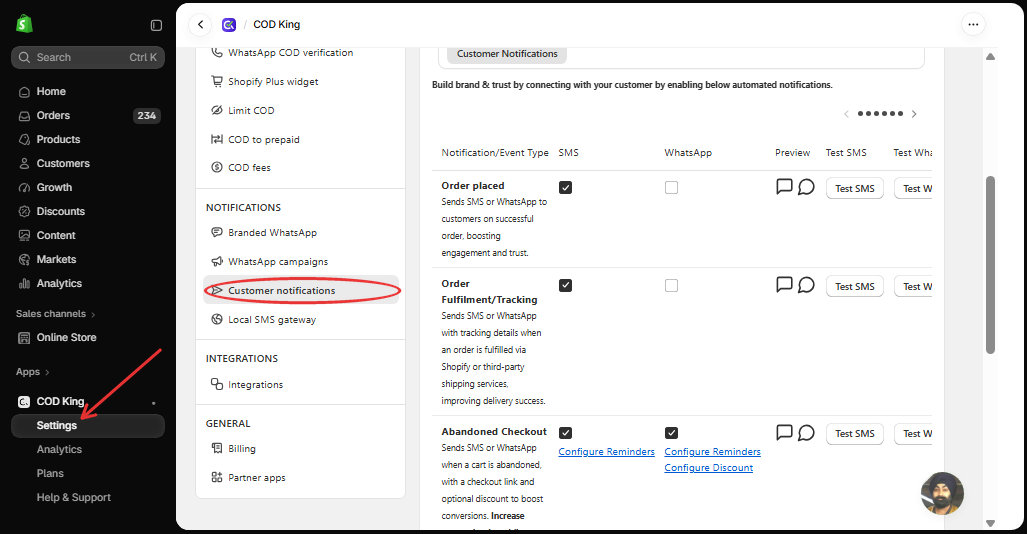Click the COD King sidebar app icon
This screenshot has height=534, width=1027.
pos(24,402)
